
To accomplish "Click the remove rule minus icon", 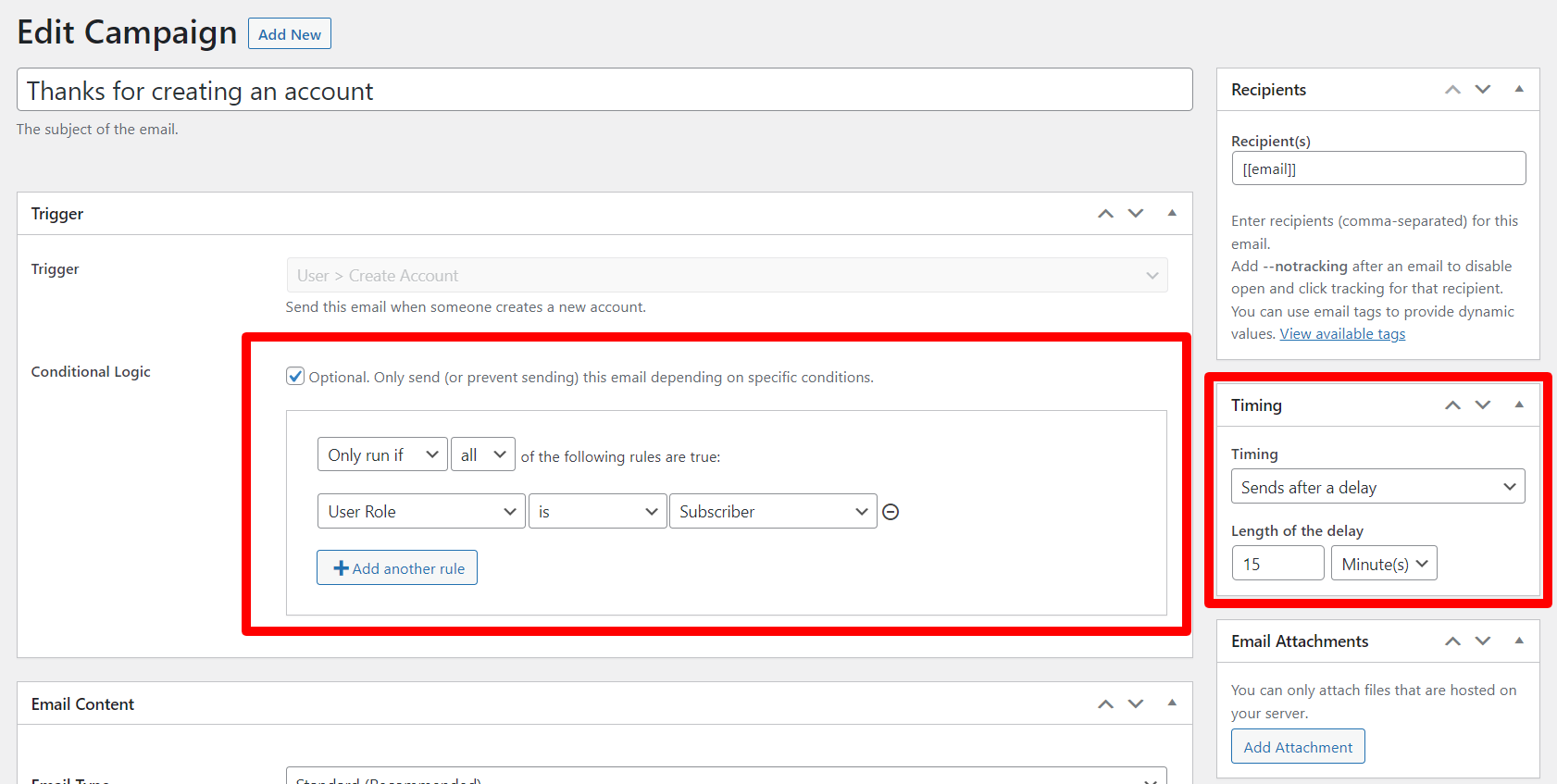I will pyautogui.click(x=891, y=512).
